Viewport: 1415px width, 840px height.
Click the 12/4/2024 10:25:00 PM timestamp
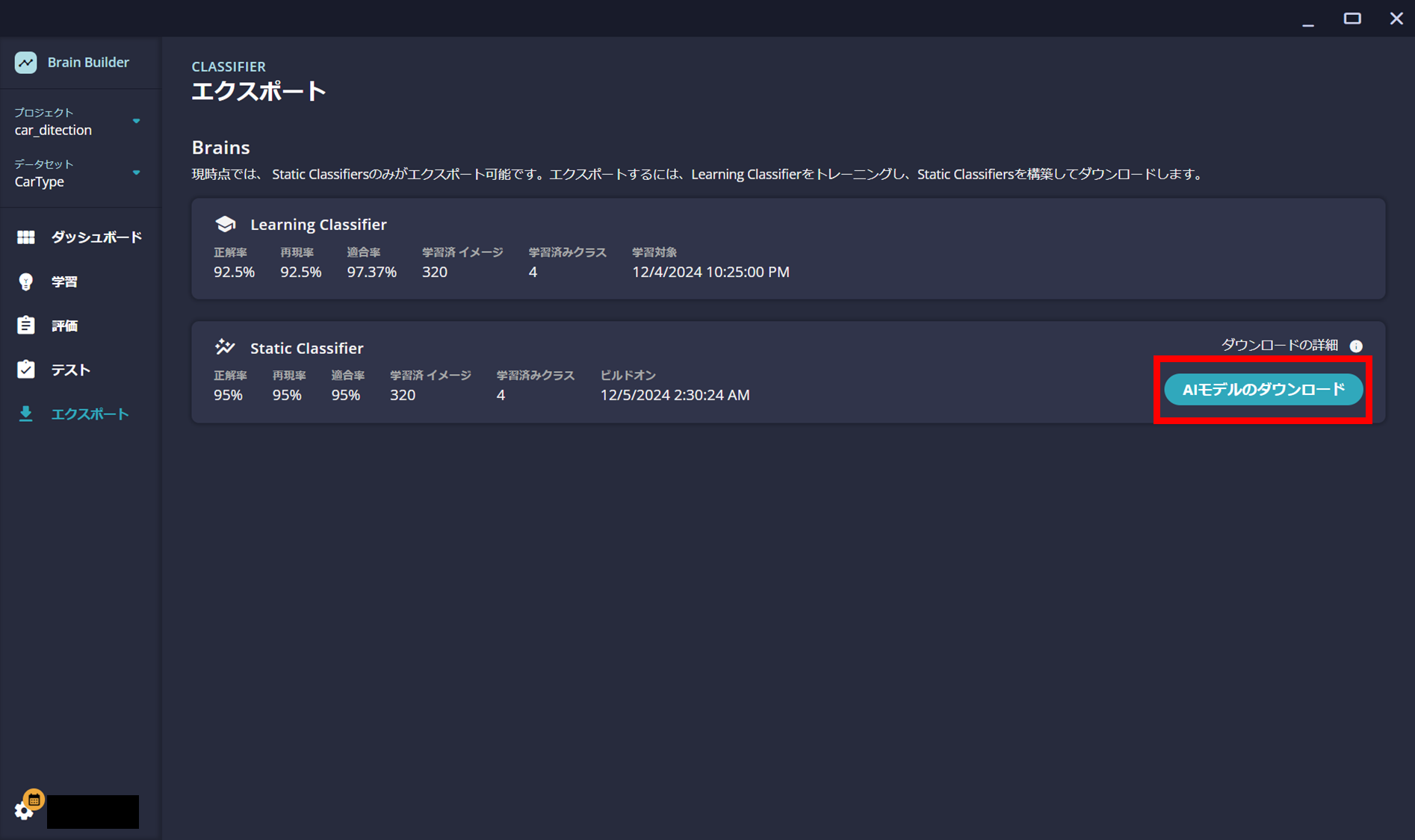tap(710, 272)
